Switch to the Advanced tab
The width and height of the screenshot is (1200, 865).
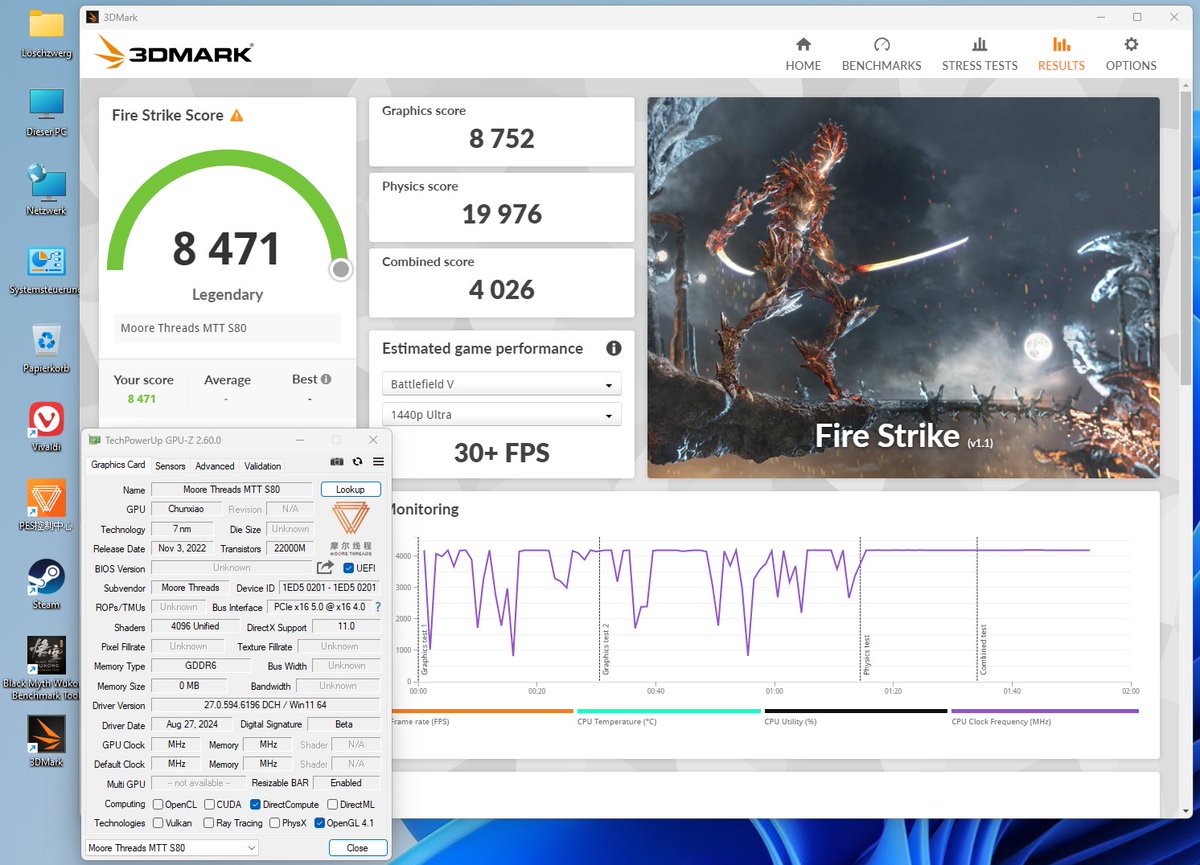point(214,466)
